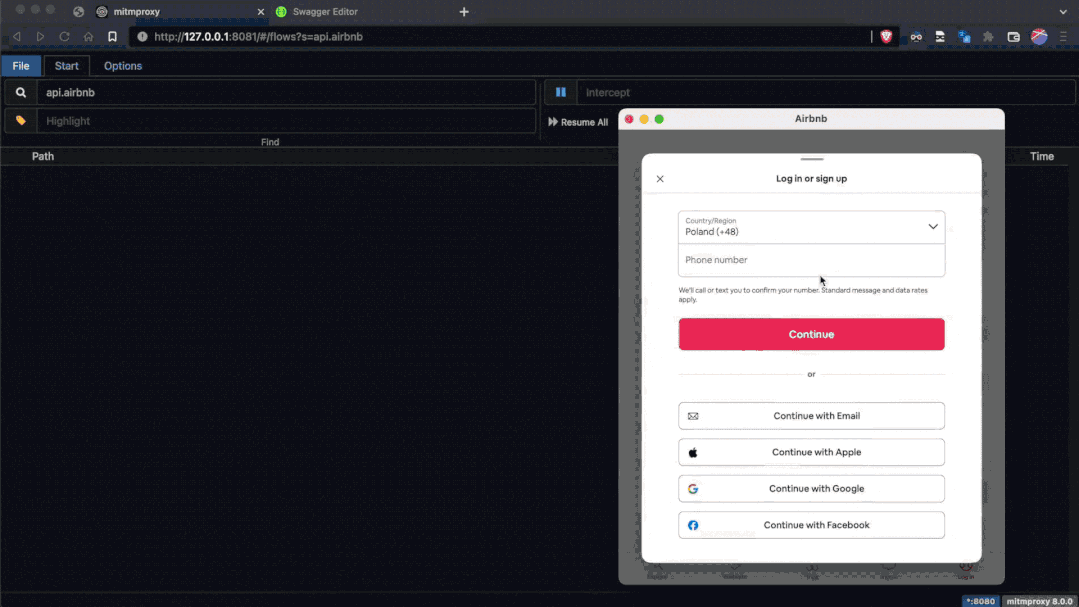
Task: Open a new browser tab
Action: [464, 12]
